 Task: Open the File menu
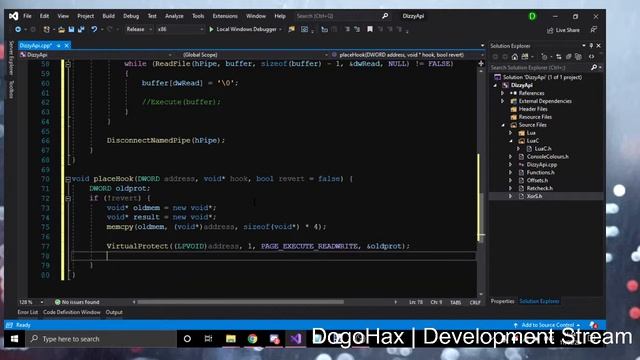(27, 16)
